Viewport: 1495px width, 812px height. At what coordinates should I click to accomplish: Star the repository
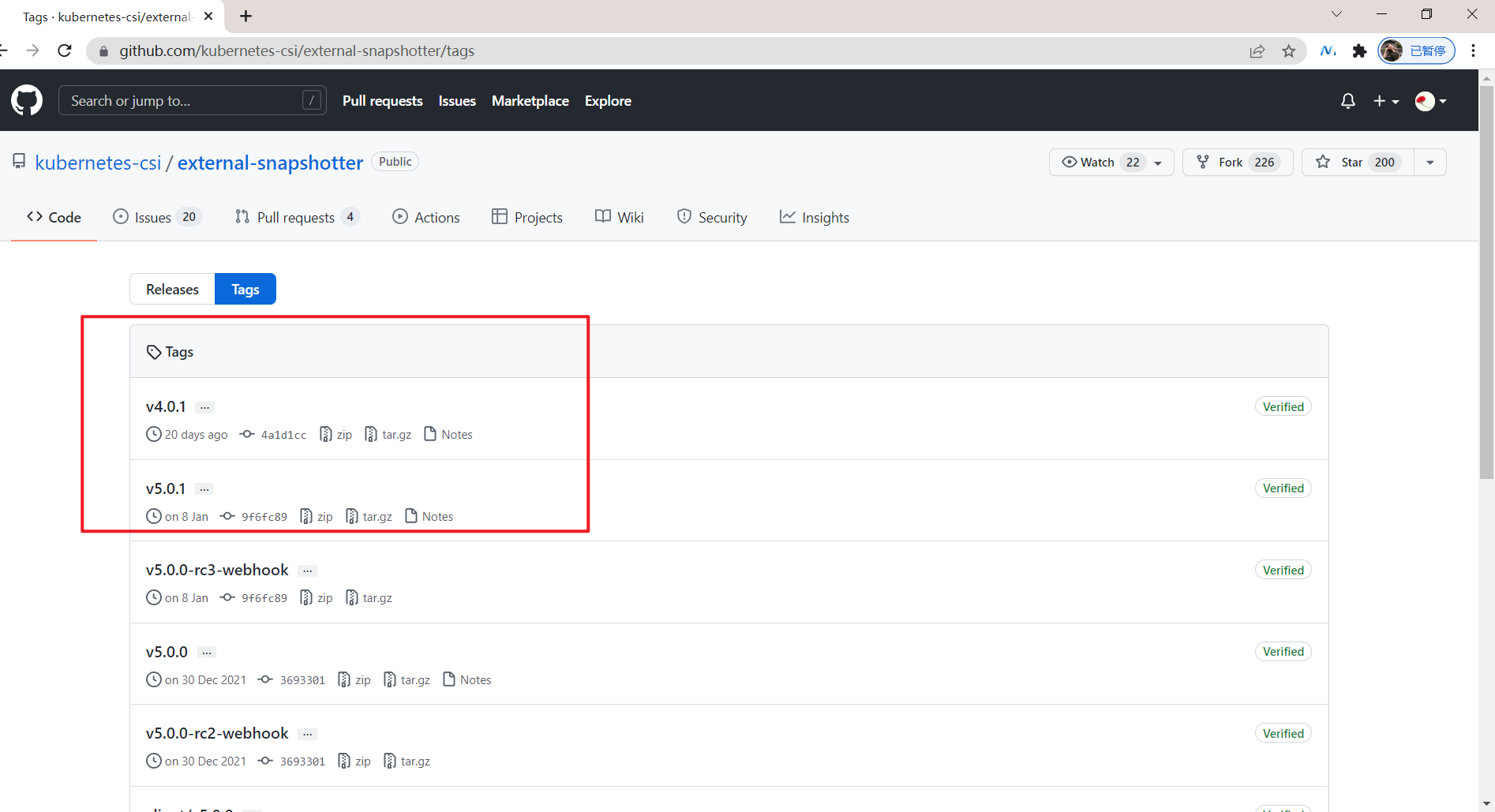pyautogui.click(x=1358, y=162)
